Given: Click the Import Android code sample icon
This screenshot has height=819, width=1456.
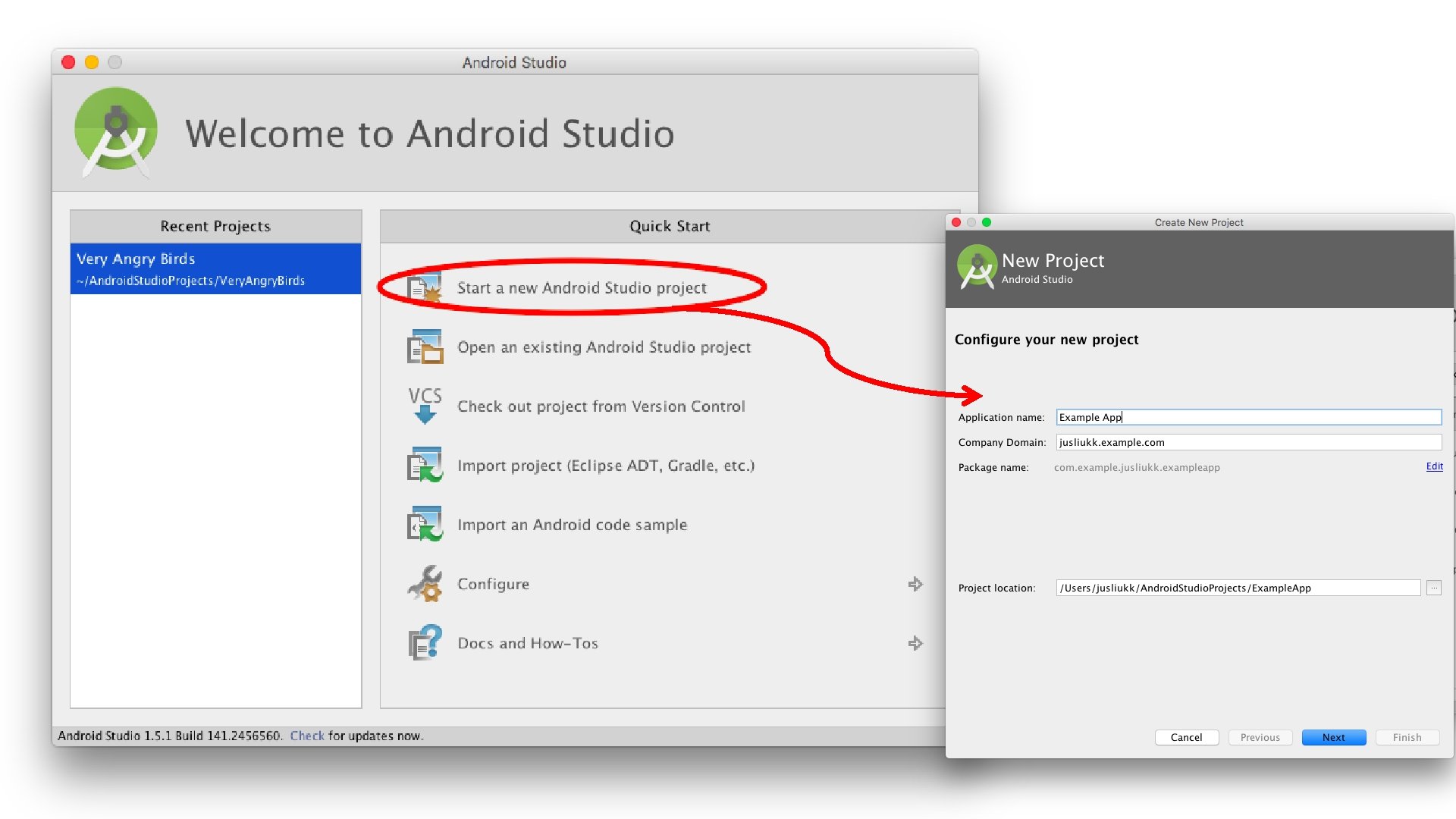Looking at the screenshot, I should 425,524.
